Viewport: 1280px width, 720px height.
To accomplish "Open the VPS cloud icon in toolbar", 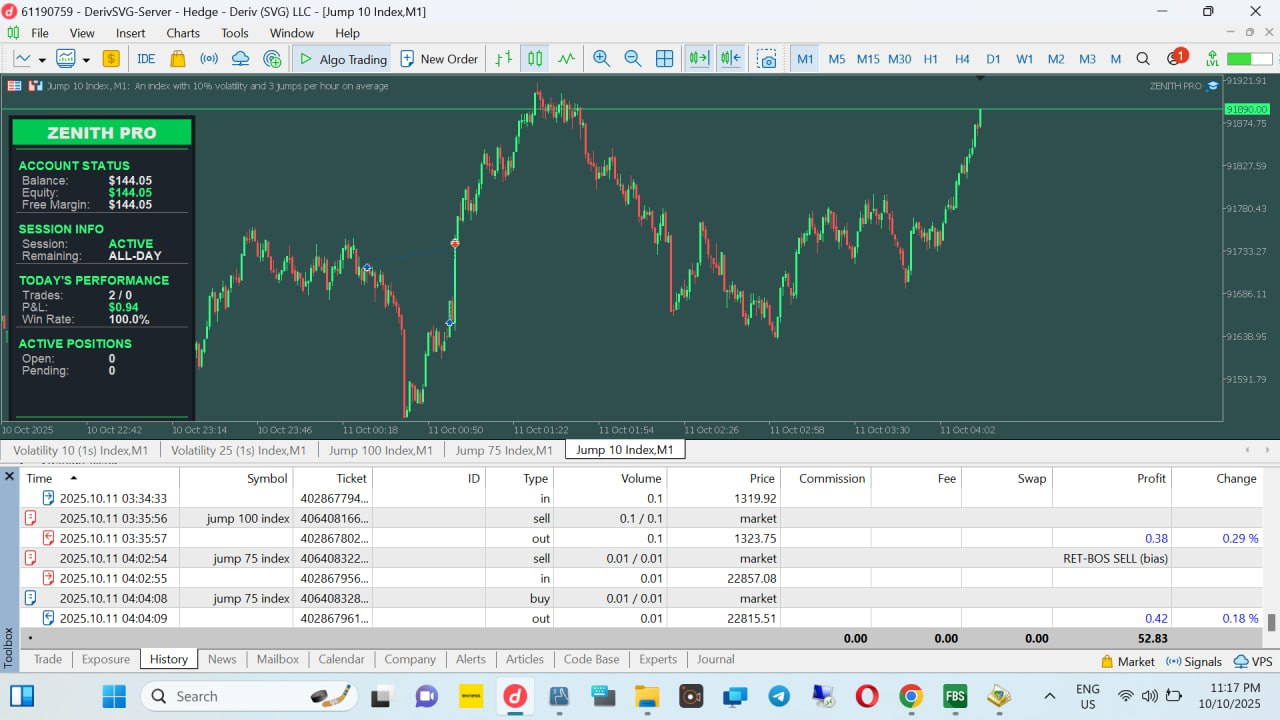I will pos(240,59).
